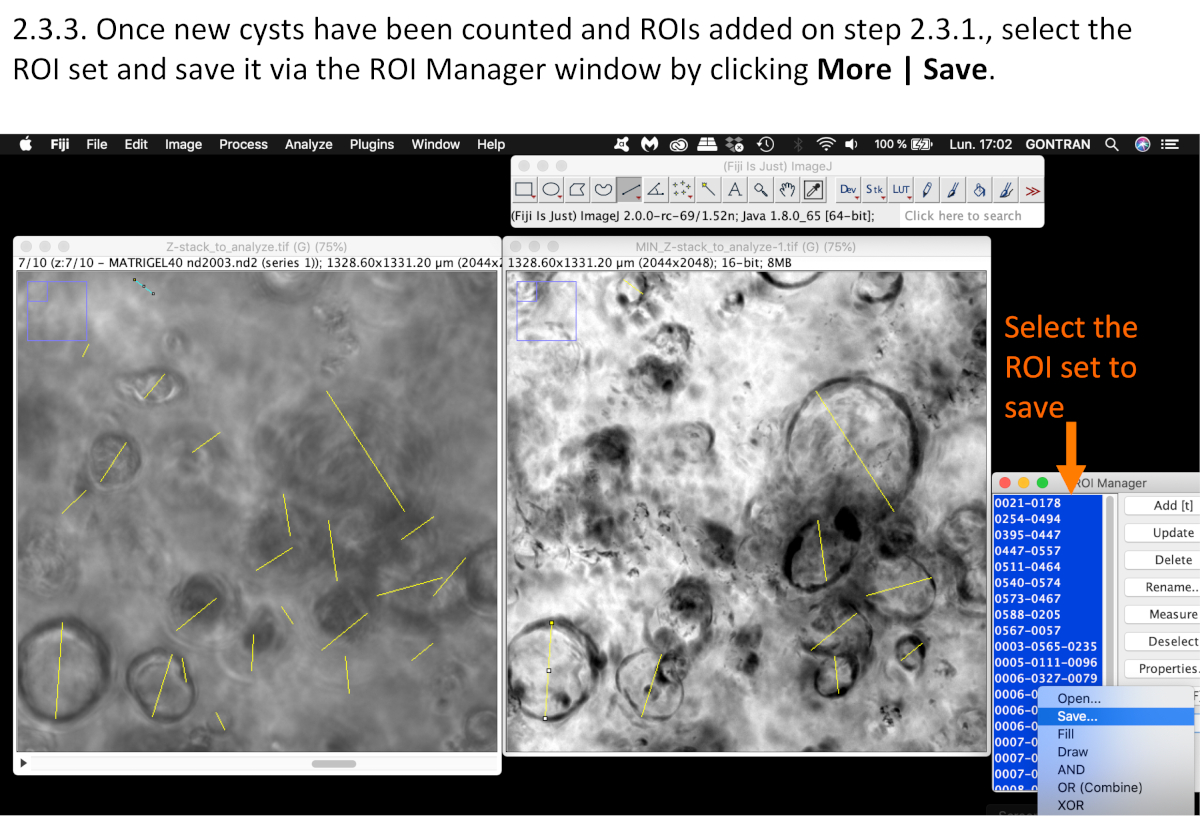Select ROI 0254-0494 in the list
This screenshot has width=1200, height=836.
click(1047, 519)
